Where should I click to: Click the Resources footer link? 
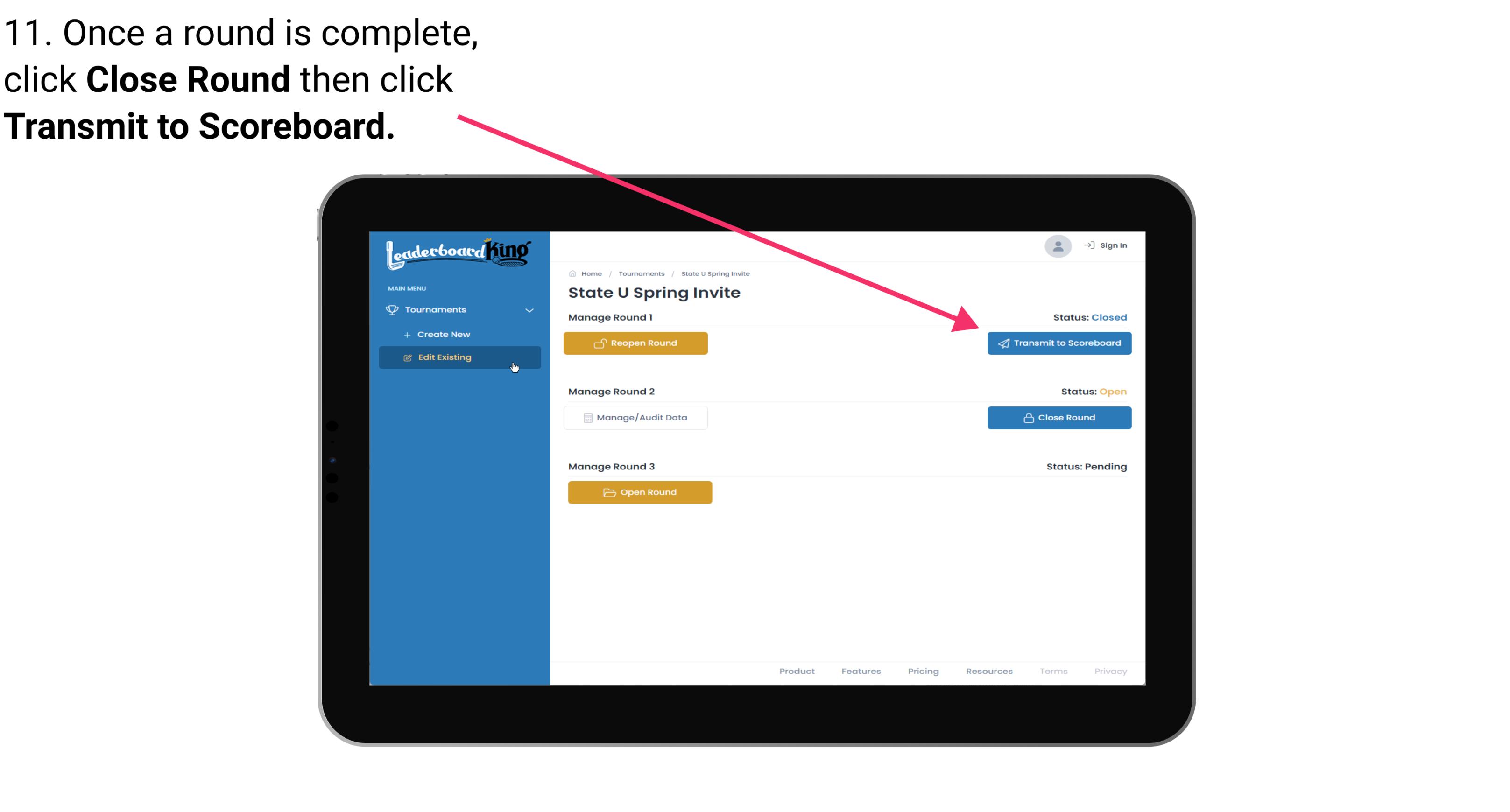click(x=988, y=671)
